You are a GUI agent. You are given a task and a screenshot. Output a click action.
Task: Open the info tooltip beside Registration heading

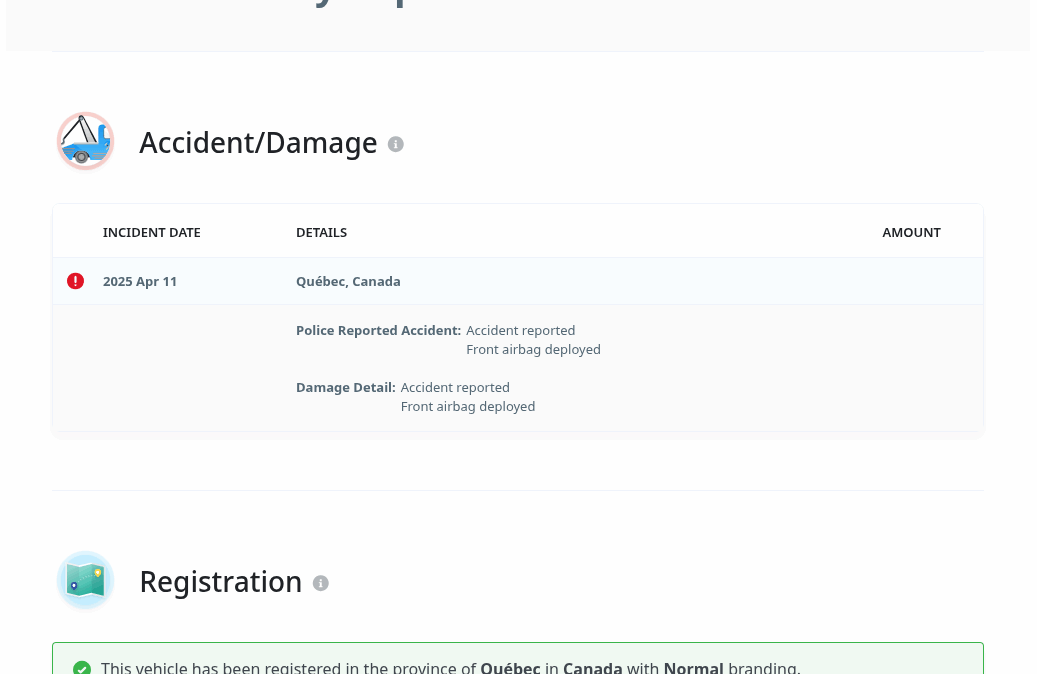pos(320,583)
